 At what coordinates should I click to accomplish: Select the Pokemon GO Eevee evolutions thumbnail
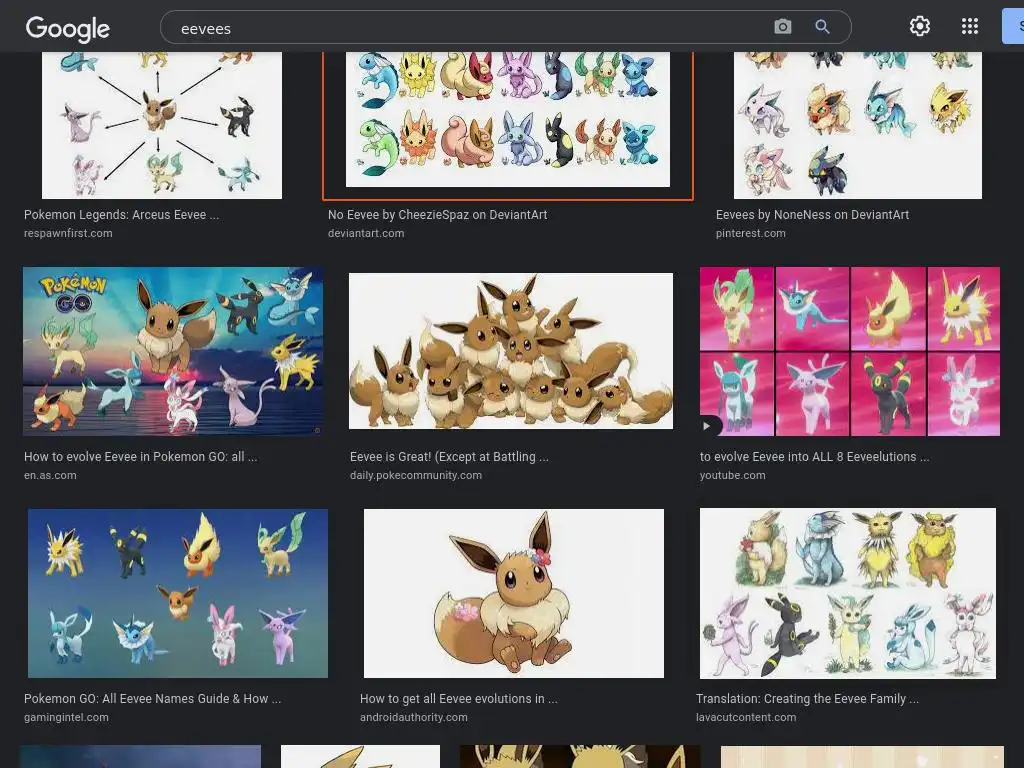click(x=173, y=351)
